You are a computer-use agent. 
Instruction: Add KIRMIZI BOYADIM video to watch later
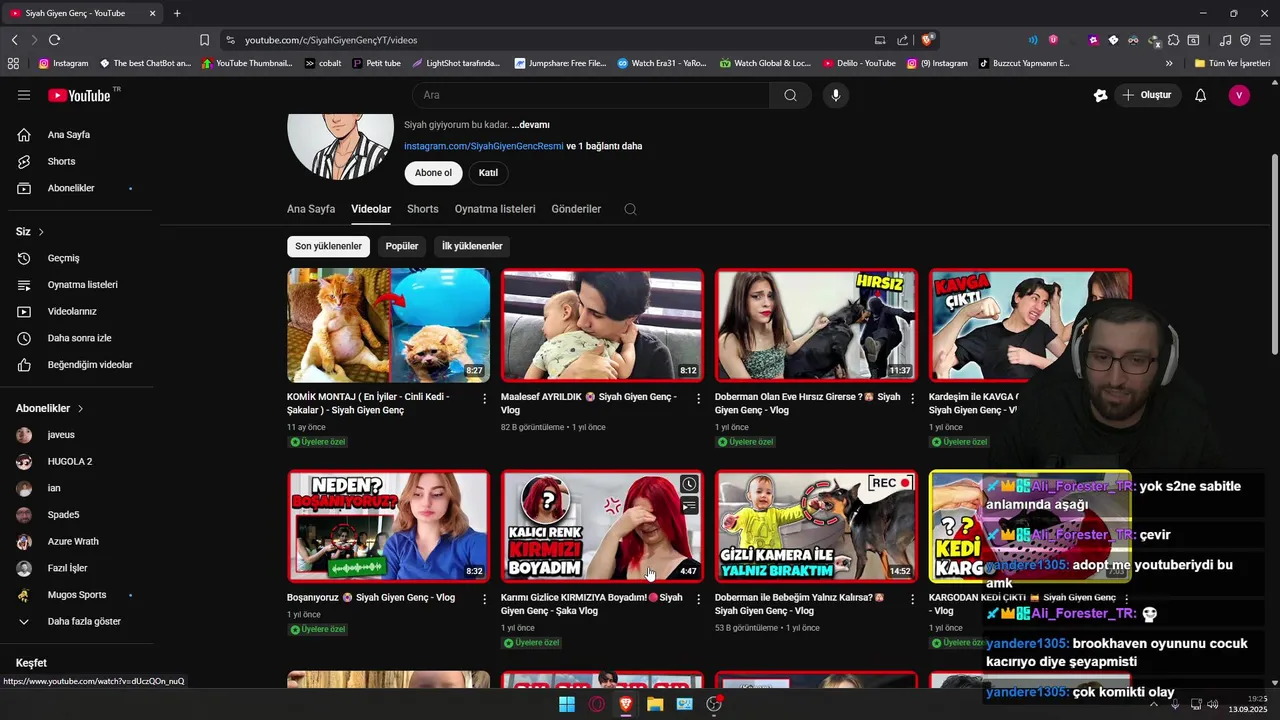click(x=689, y=484)
